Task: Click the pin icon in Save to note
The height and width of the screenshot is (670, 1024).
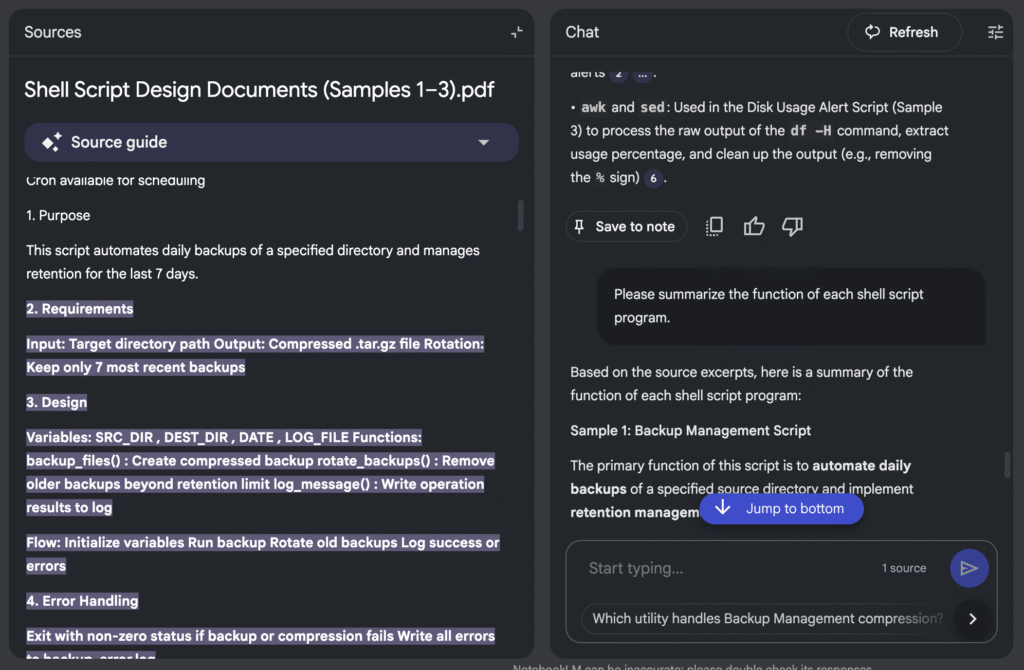Action: tap(581, 227)
